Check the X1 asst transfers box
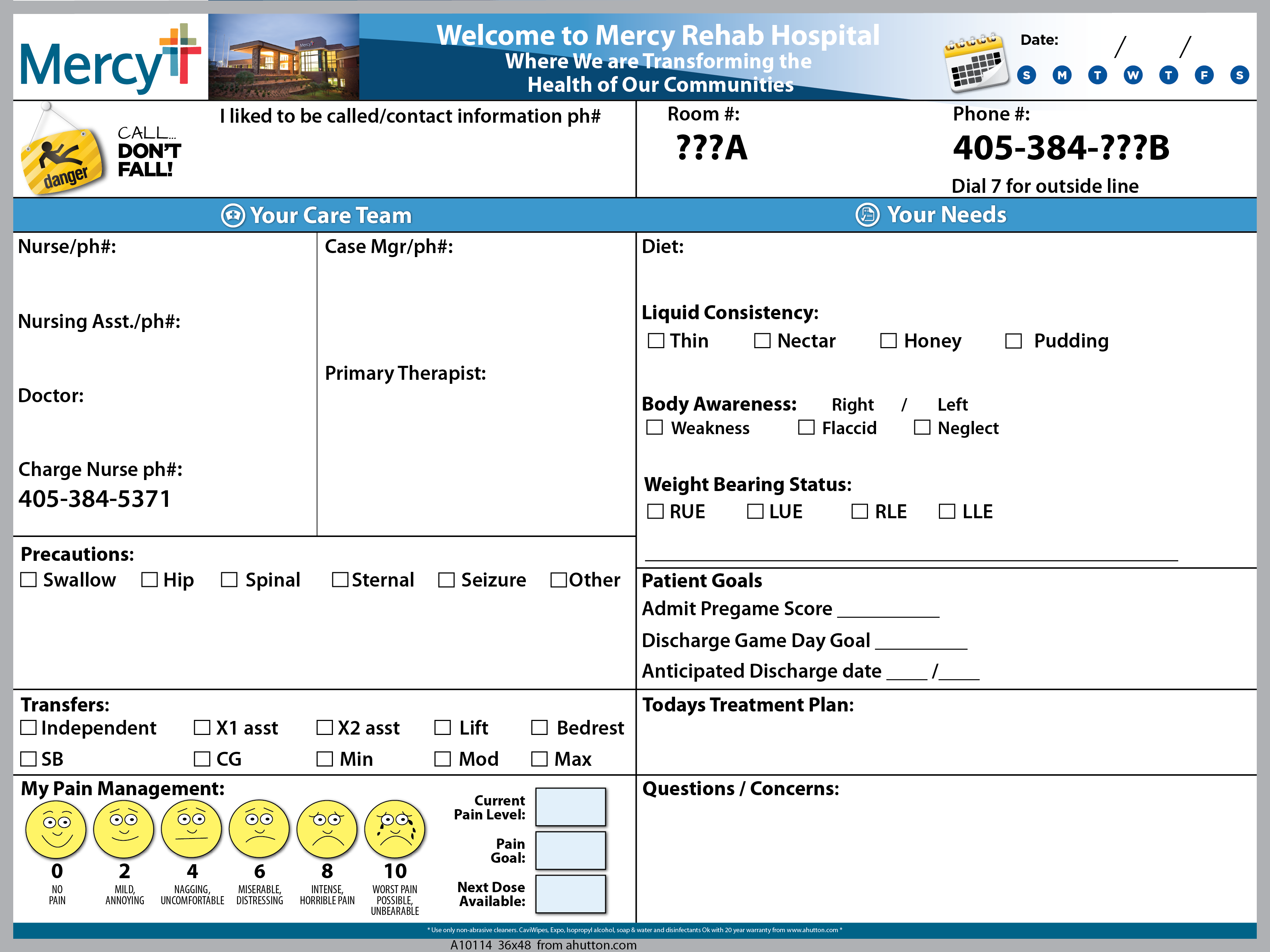The height and width of the screenshot is (952, 1270). tap(202, 728)
